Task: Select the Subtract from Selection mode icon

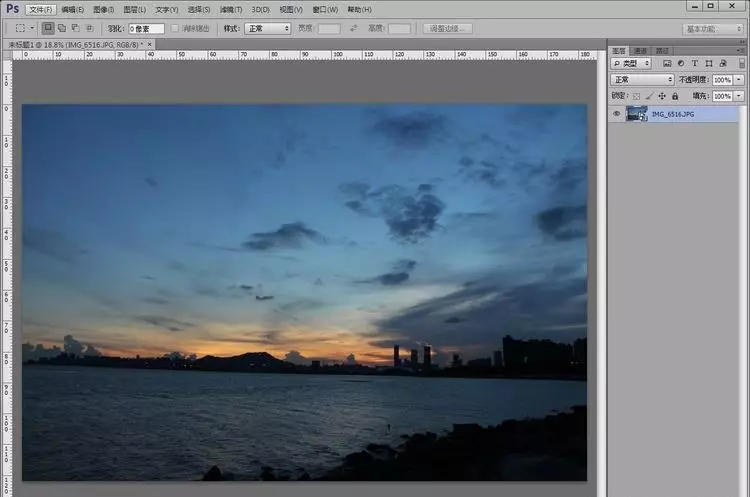Action: pos(76,28)
